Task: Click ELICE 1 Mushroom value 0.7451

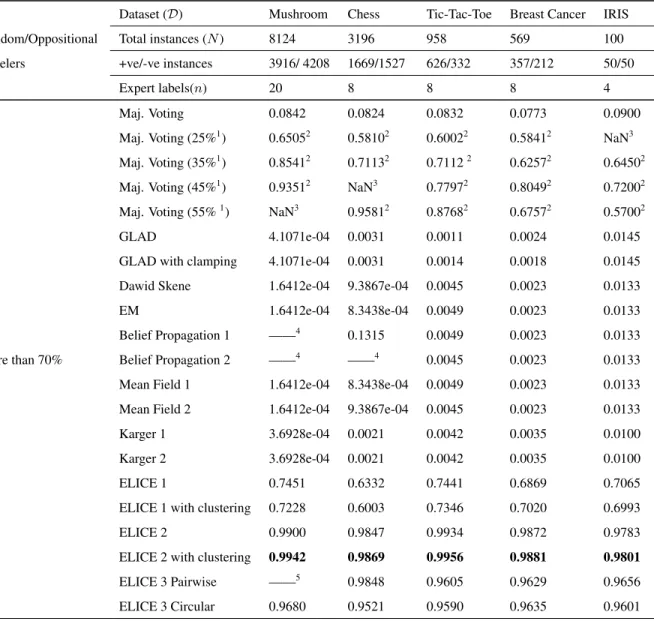Action: coord(287,483)
